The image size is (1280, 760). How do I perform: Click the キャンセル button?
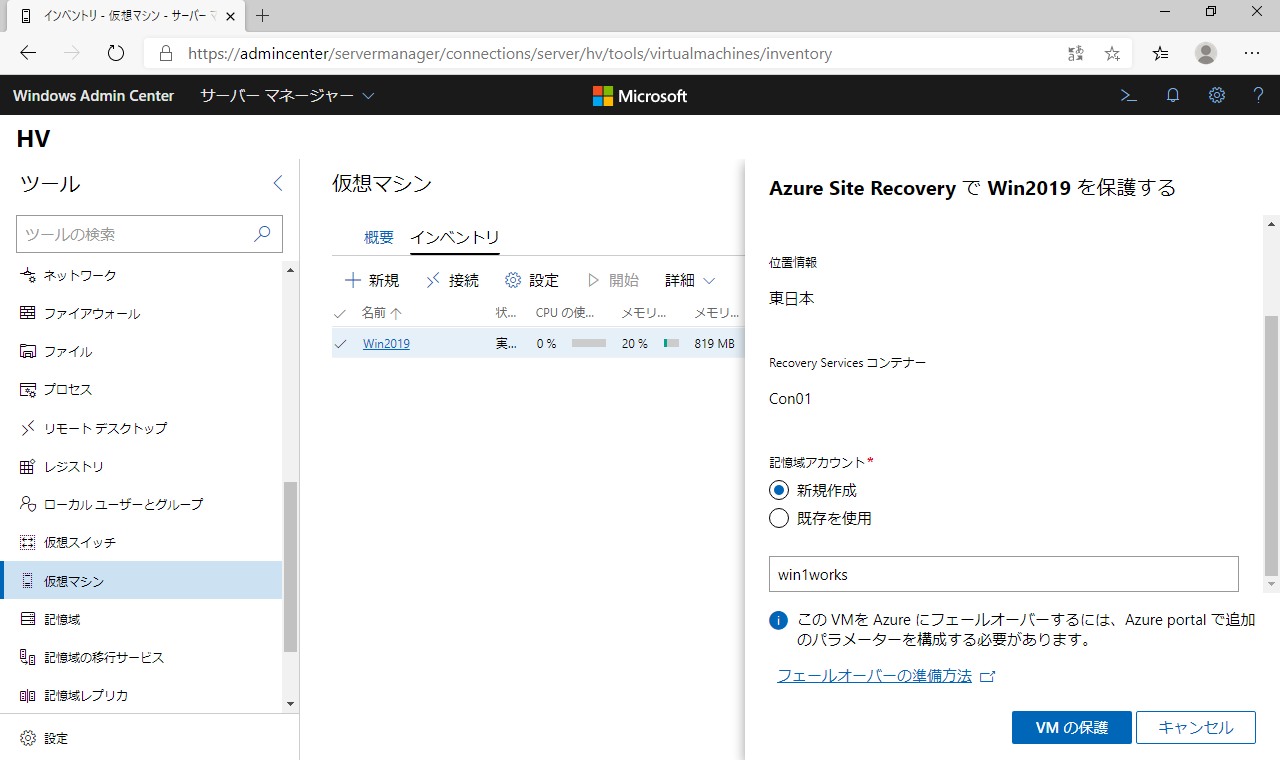pos(1196,727)
